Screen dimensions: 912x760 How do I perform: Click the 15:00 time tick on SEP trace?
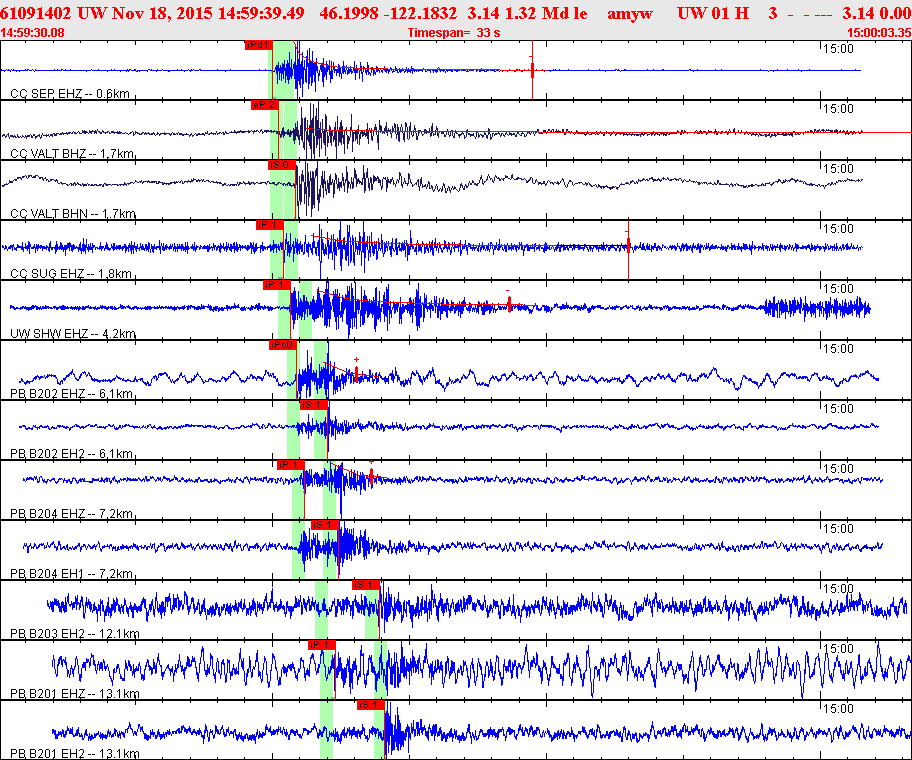click(838, 48)
